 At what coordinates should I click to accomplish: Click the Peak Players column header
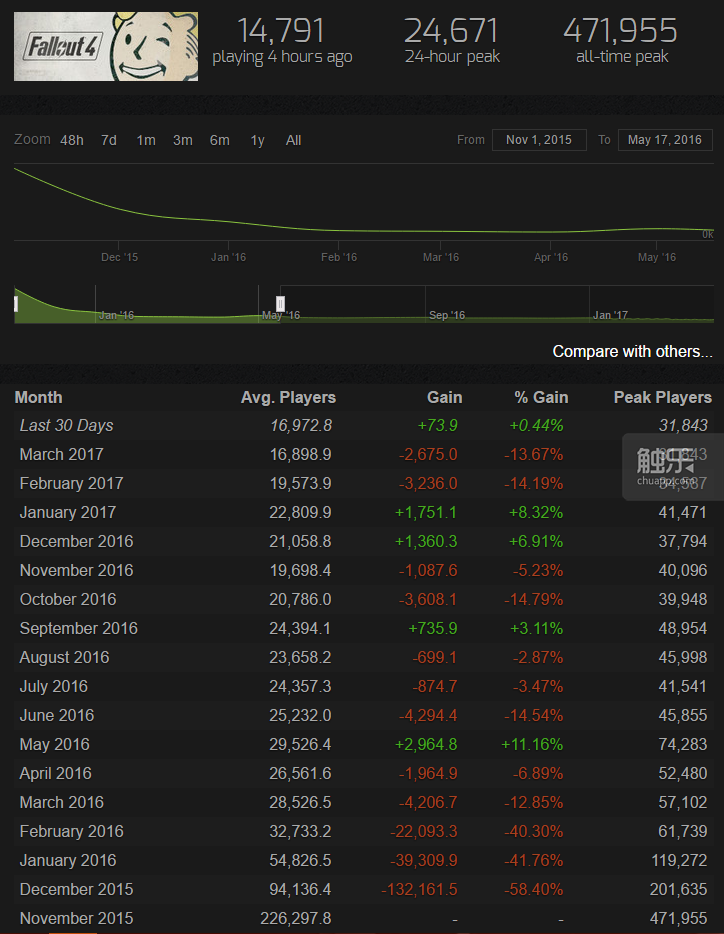662,397
